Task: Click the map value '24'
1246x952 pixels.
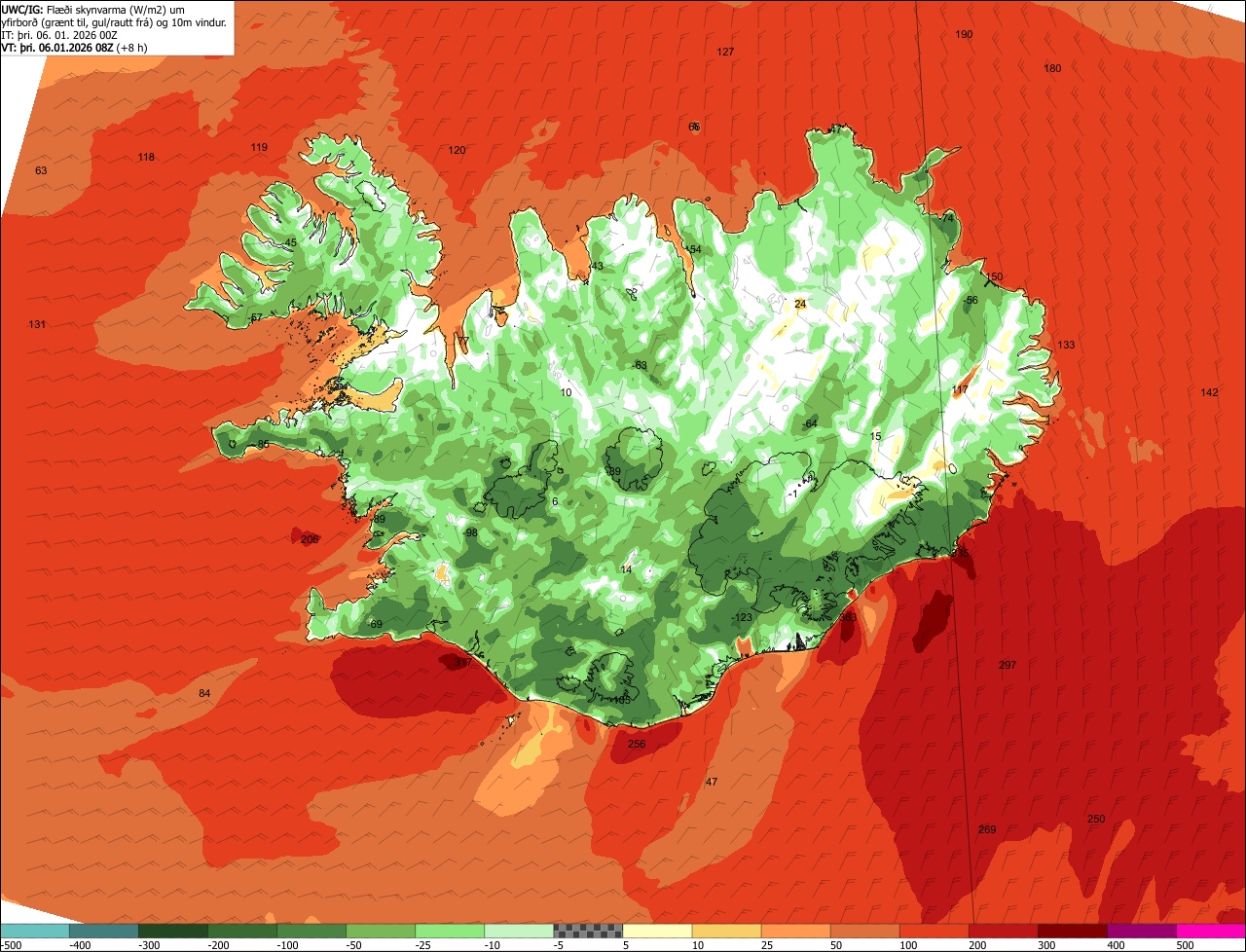Action: click(800, 304)
